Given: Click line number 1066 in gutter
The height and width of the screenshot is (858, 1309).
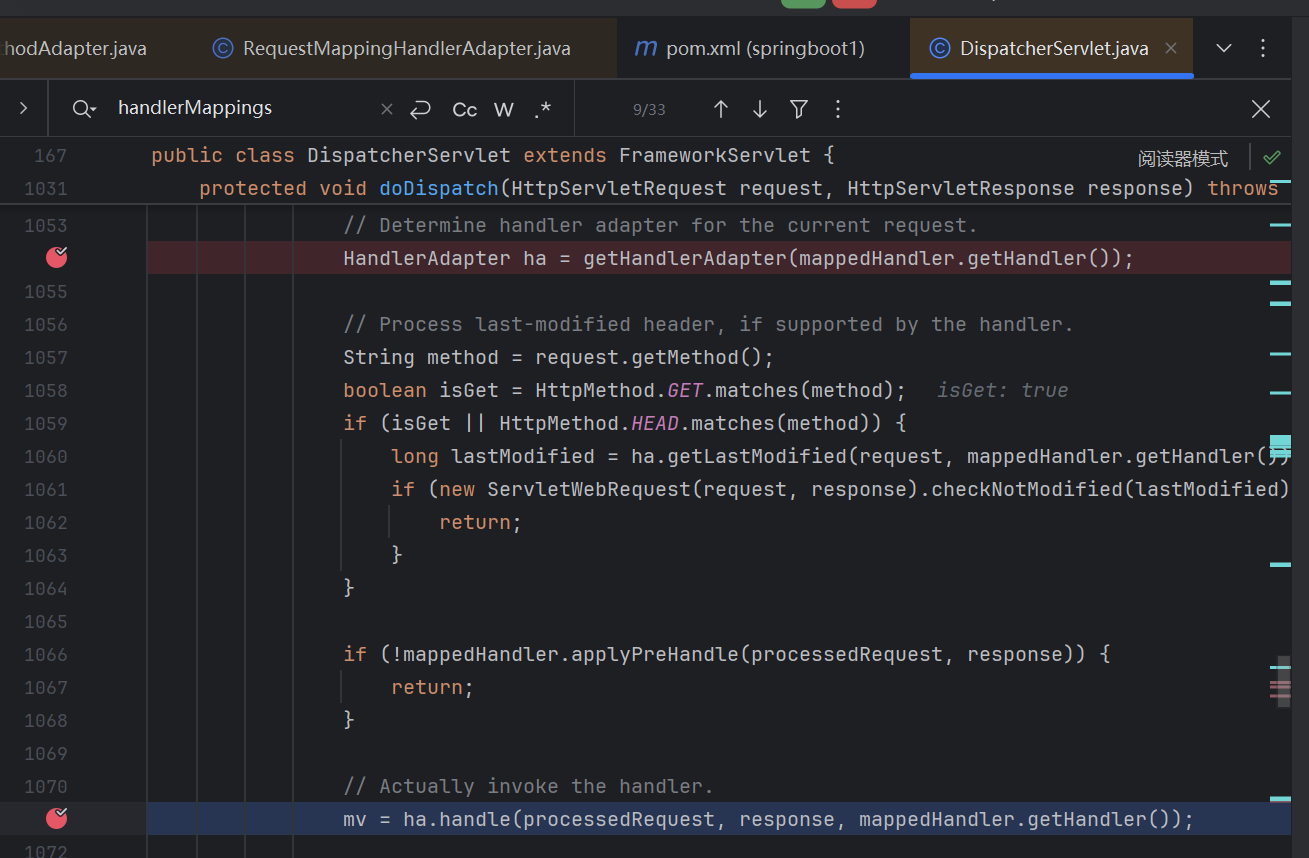Looking at the screenshot, I should [x=46, y=654].
